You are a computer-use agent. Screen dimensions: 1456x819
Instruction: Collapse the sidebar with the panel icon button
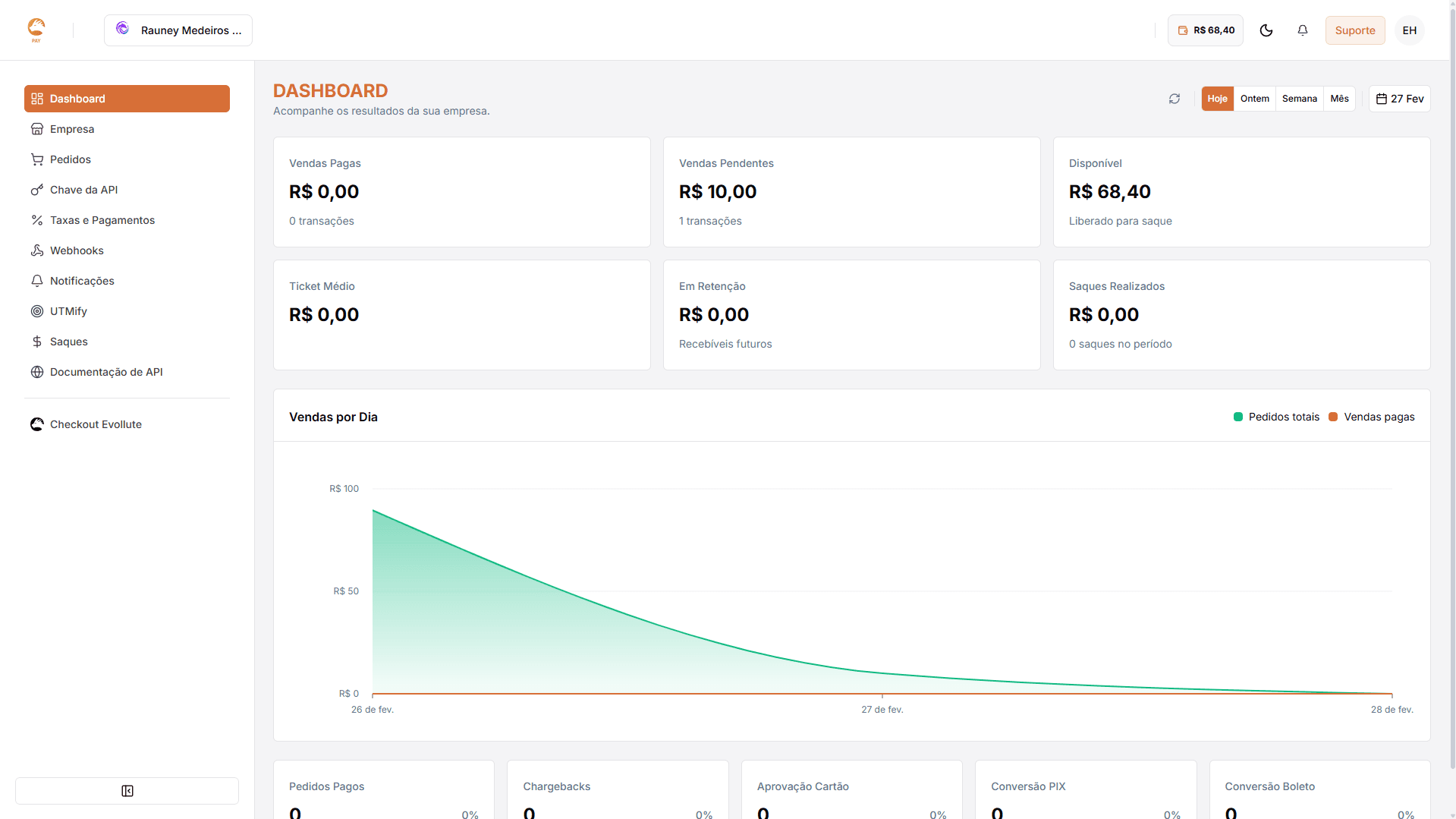pyautogui.click(x=127, y=791)
